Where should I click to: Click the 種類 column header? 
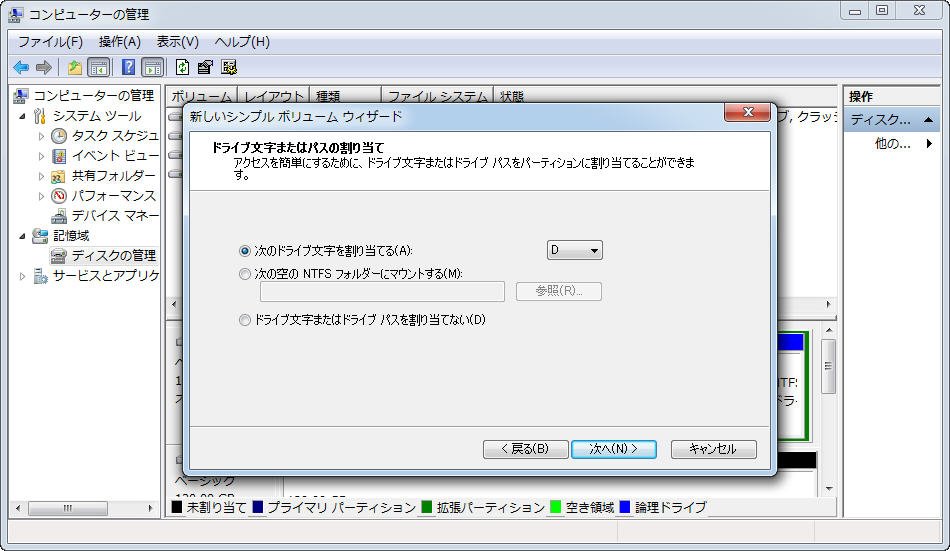coord(345,96)
